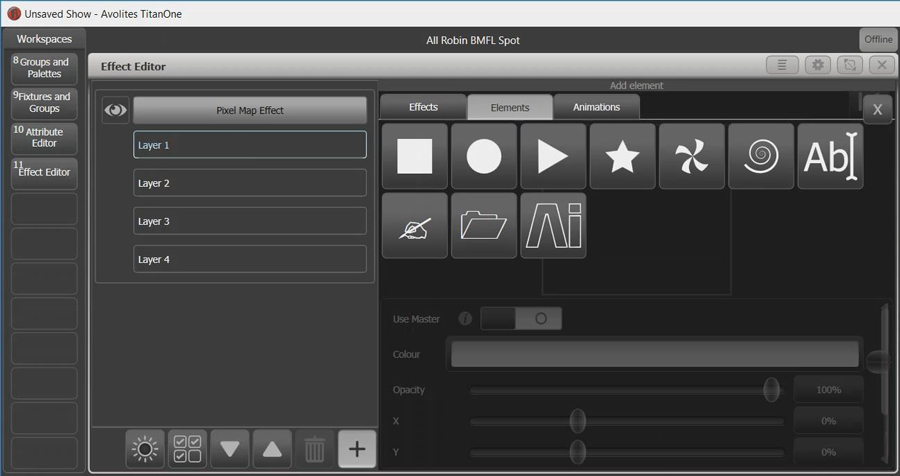Open Fixtures and Groups workspace
Viewport: 900px width, 476px height.
(44, 103)
